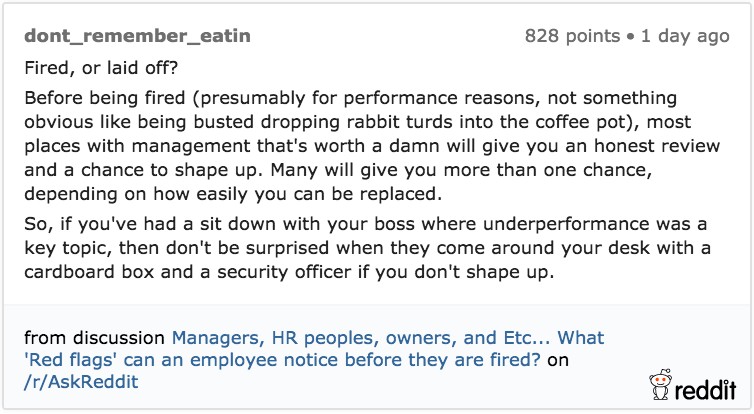Open the '1 day ago' timestamp permalink
The width and height of the screenshot is (754, 414).
click(685, 37)
